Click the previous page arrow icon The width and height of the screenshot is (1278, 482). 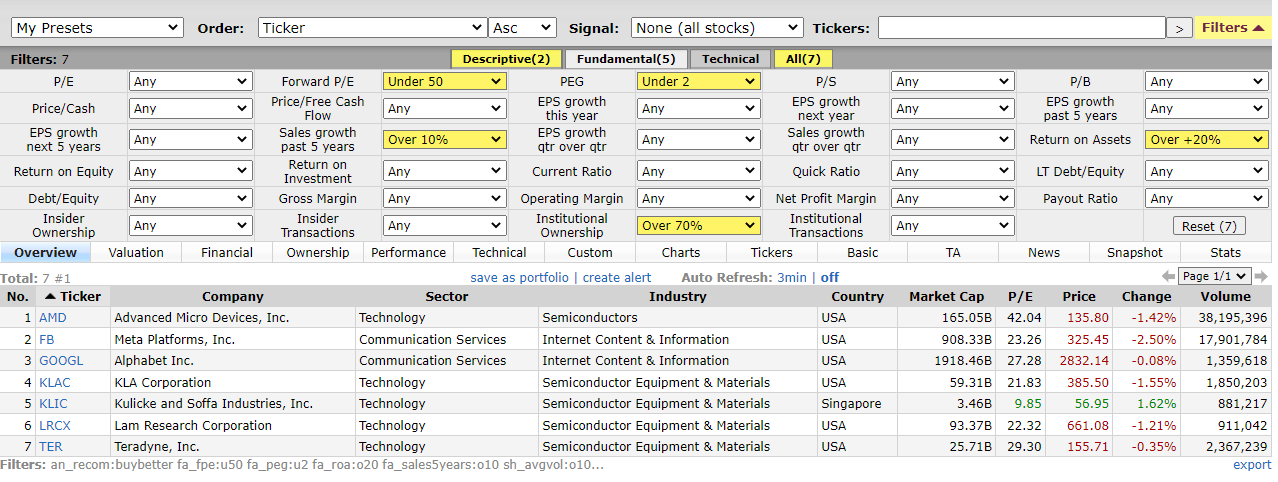[1168, 277]
